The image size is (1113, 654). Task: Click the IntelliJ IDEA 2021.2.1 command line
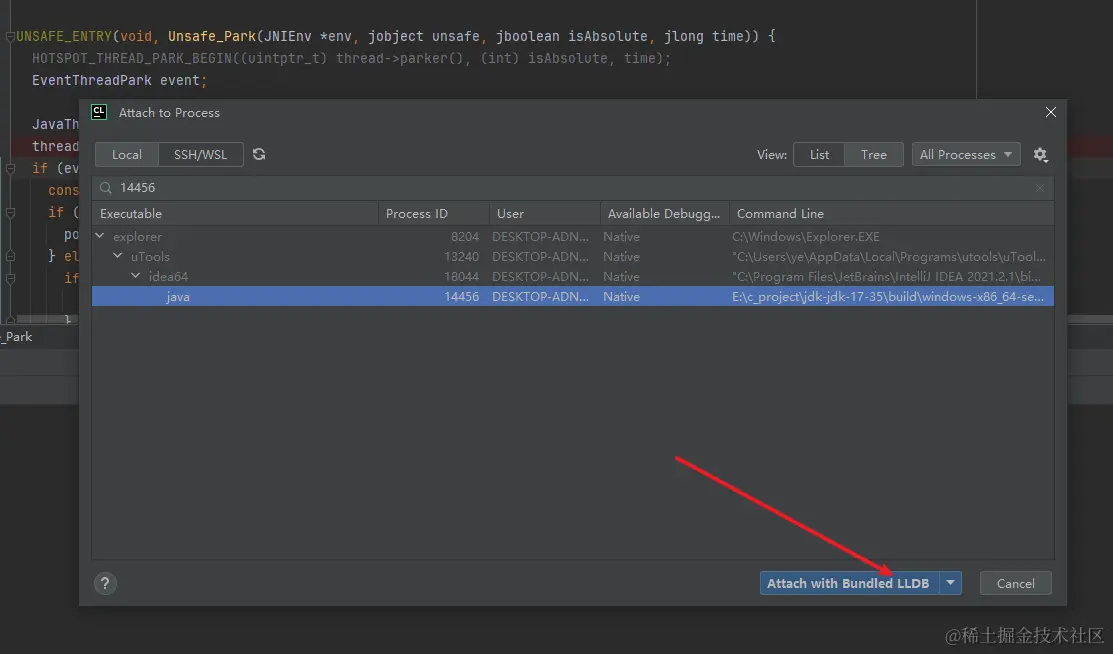886,276
